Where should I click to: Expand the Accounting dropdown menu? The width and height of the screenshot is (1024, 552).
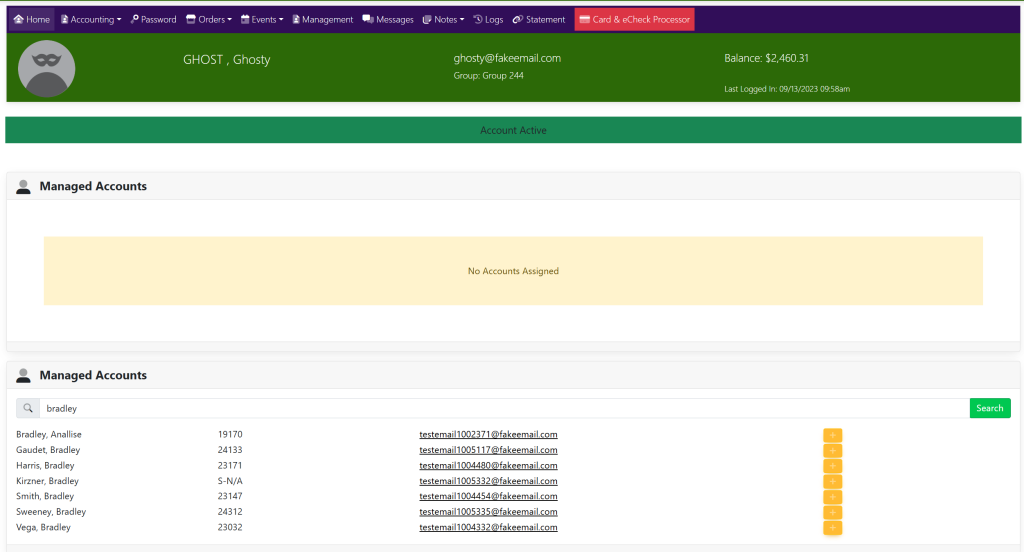91,20
